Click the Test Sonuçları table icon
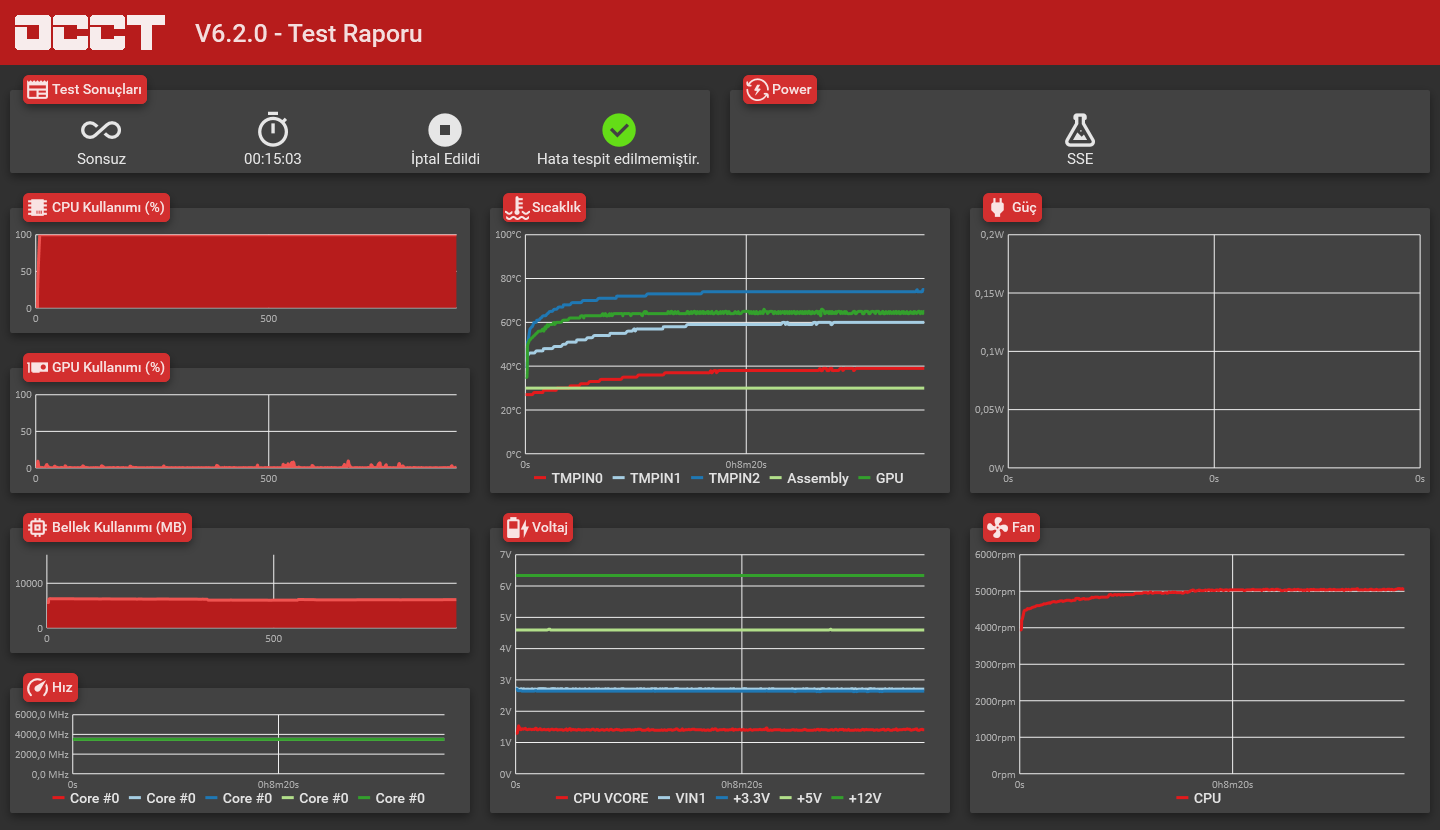1440x830 pixels. tap(37, 90)
